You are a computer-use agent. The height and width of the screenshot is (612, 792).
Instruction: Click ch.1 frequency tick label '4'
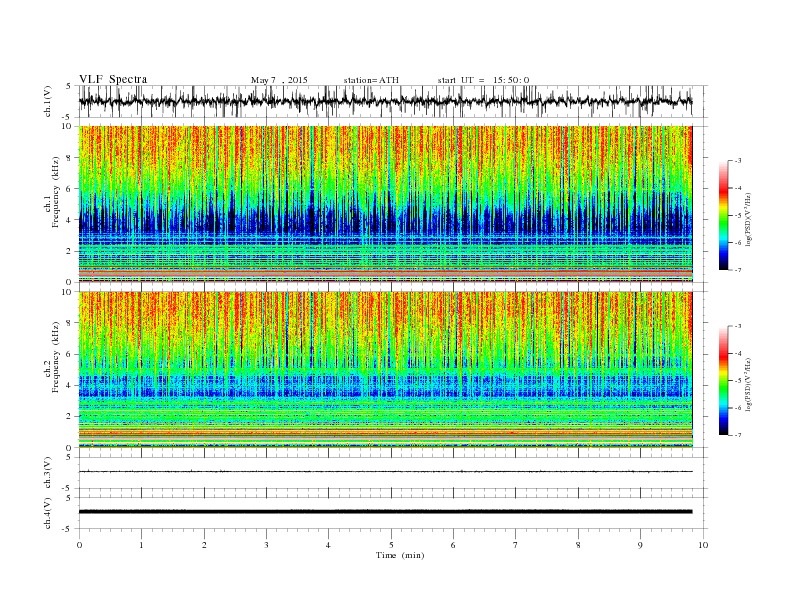click(x=69, y=220)
